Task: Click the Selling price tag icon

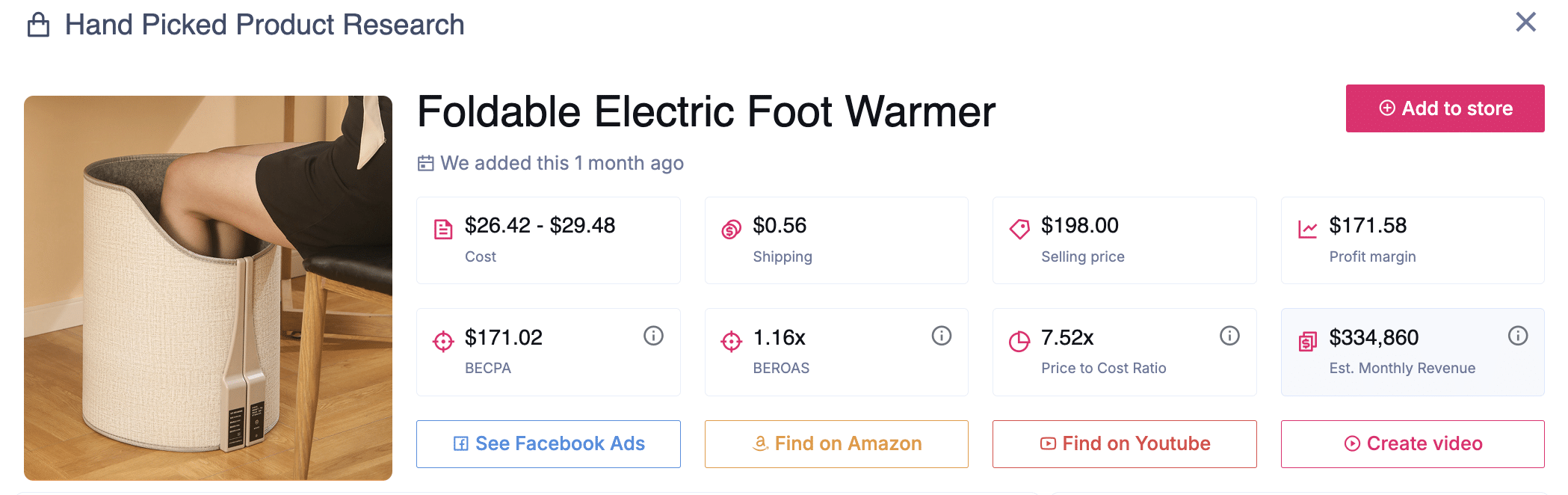Action: coord(1019,229)
